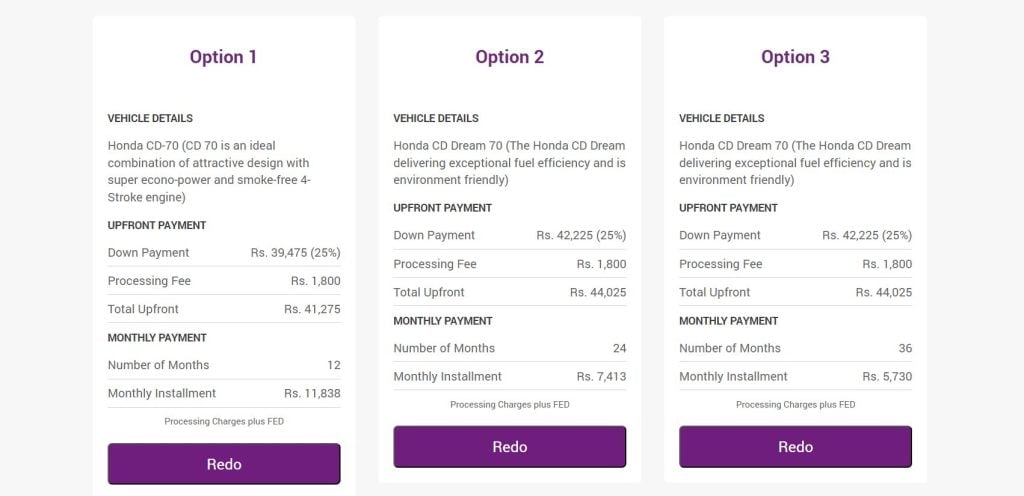Click the Redo button under Option 3
1024x496 pixels.
(795, 447)
